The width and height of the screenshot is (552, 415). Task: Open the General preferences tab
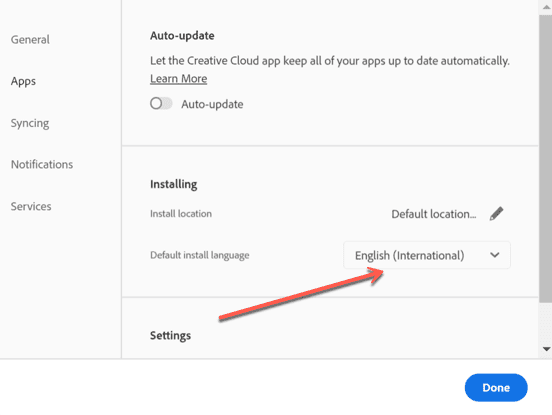pyautogui.click(x=30, y=39)
